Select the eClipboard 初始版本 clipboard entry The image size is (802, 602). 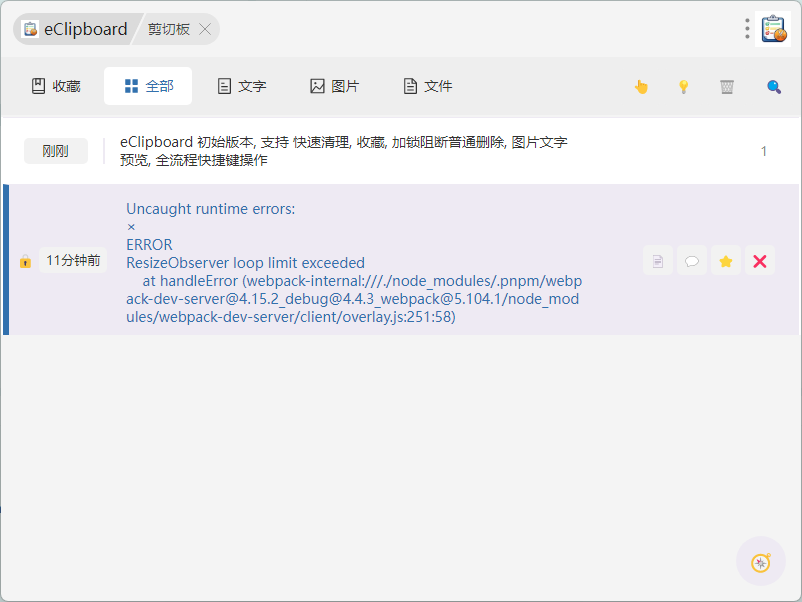[343, 151]
